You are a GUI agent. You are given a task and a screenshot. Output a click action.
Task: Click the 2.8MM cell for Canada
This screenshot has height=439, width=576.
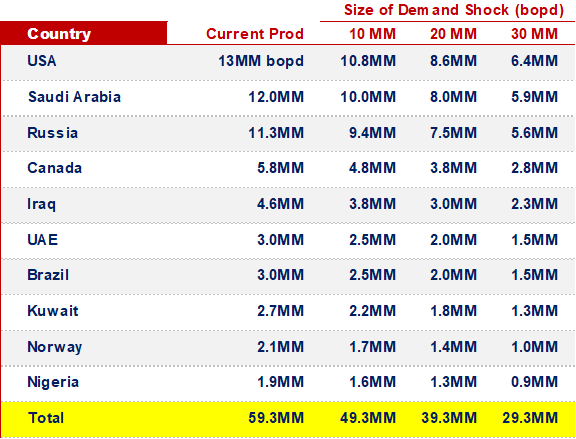(534, 168)
